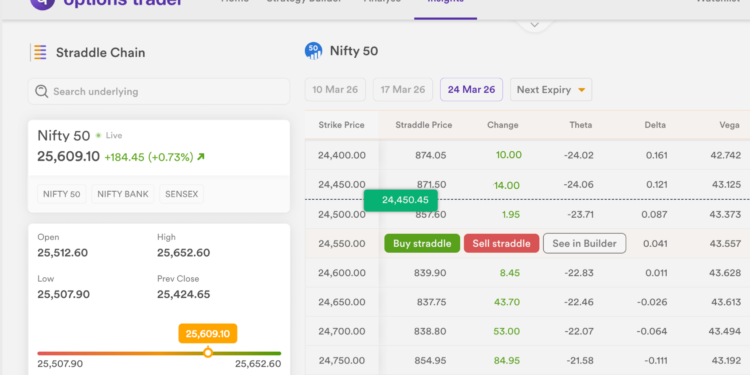Click the search magnifier icon
The width and height of the screenshot is (750, 375).
point(42,91)
